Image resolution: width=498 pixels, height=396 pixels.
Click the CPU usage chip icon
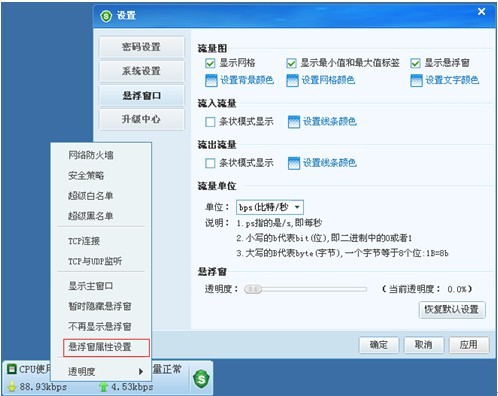pos(12,369)
